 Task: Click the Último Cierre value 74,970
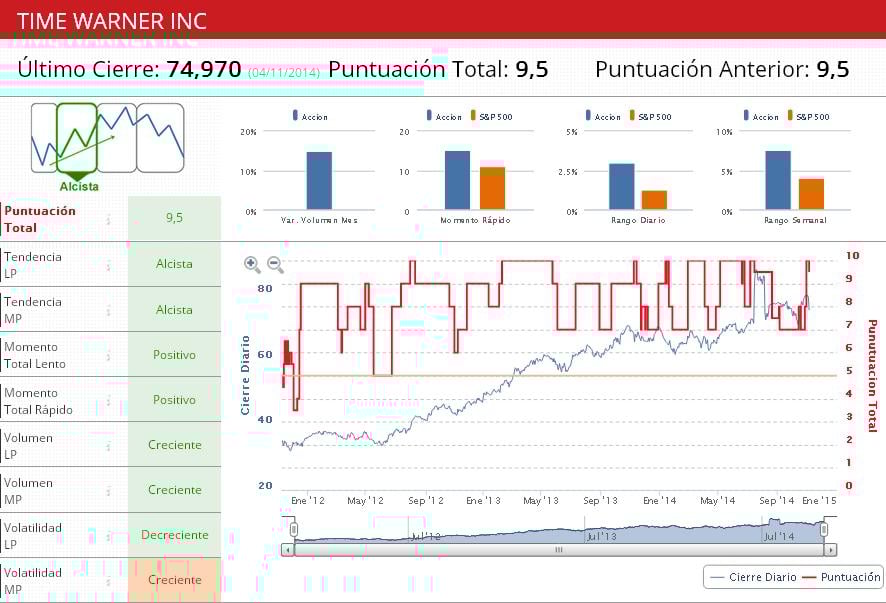coord(204,70)
